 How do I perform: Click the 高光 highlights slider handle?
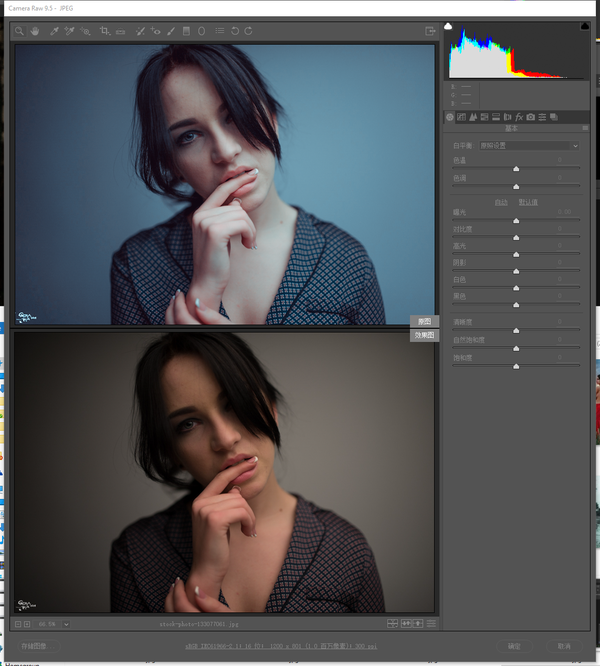(516, 254)
